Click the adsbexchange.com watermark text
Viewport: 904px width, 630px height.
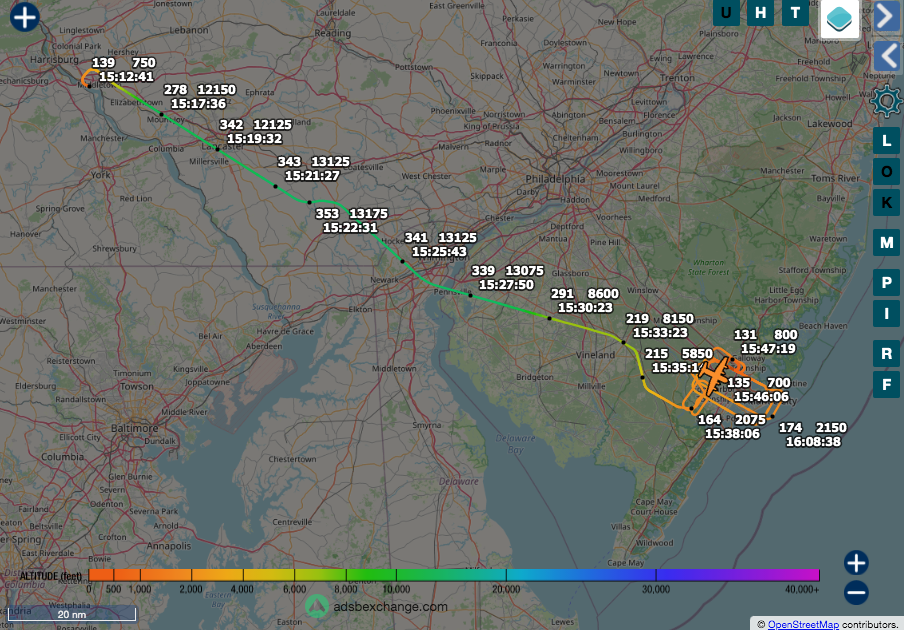pyautogui.click(x=390, y=606)
